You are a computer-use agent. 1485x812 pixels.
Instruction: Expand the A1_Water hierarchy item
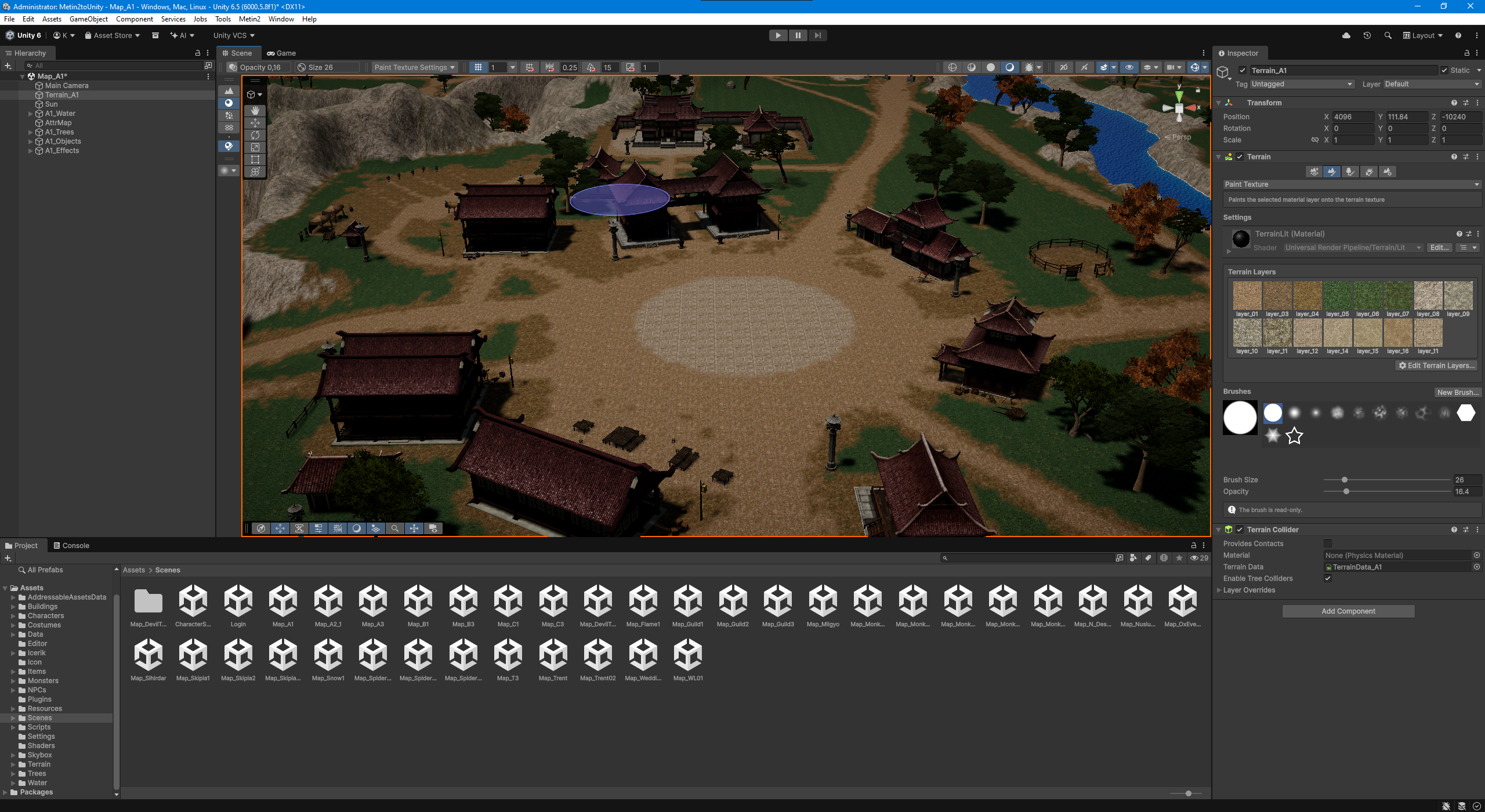(31, 114)
